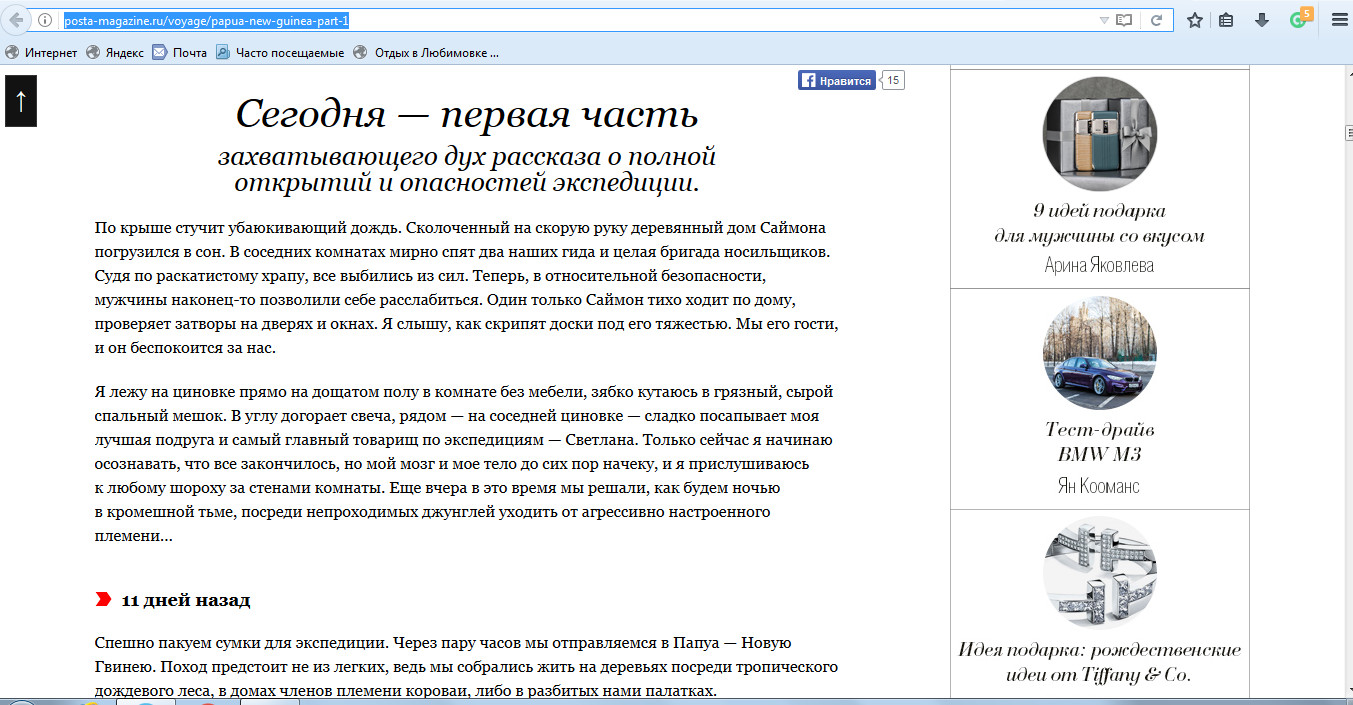Viewport: 1353px width, 705px height.
Task: Click the subheading 11 дней назад
Action: (186, 601)
